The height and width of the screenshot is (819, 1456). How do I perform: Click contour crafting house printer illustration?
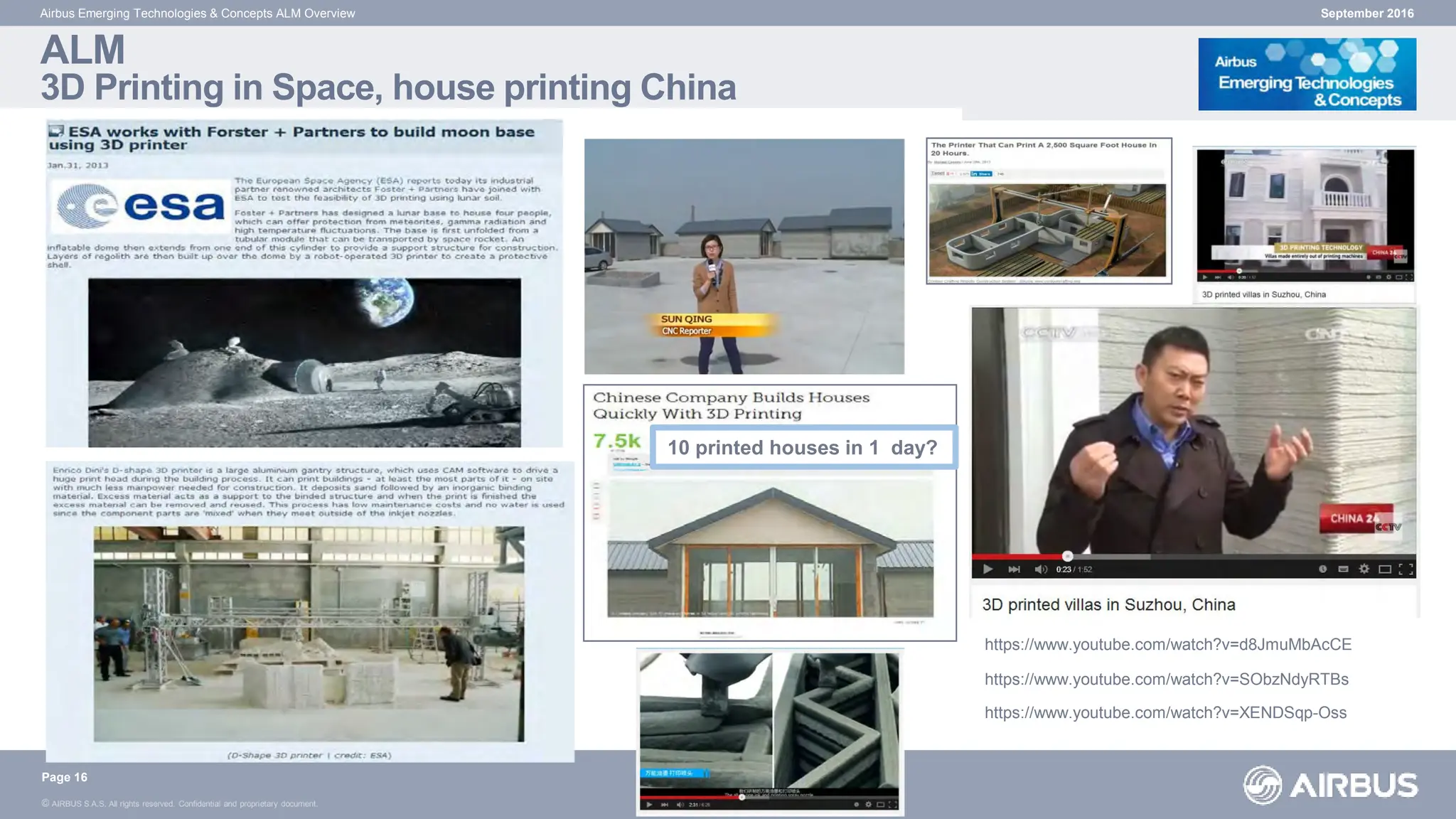1047,230
